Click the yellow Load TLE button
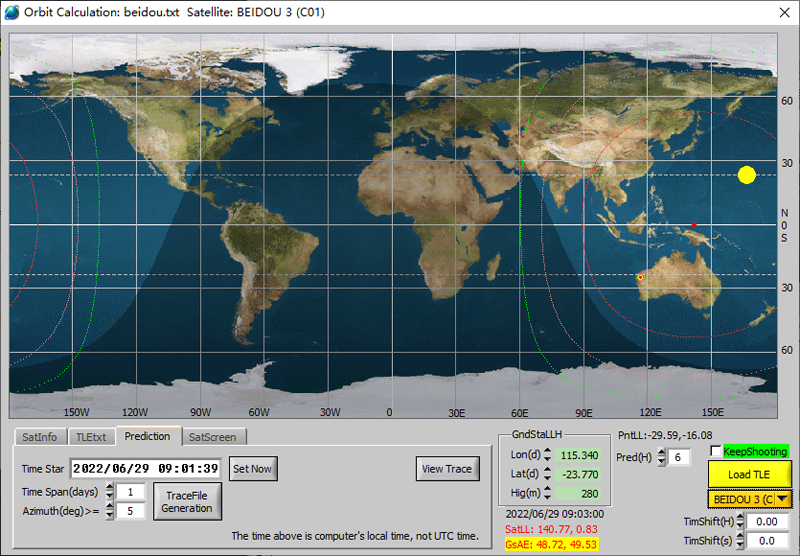 point(748,474)
